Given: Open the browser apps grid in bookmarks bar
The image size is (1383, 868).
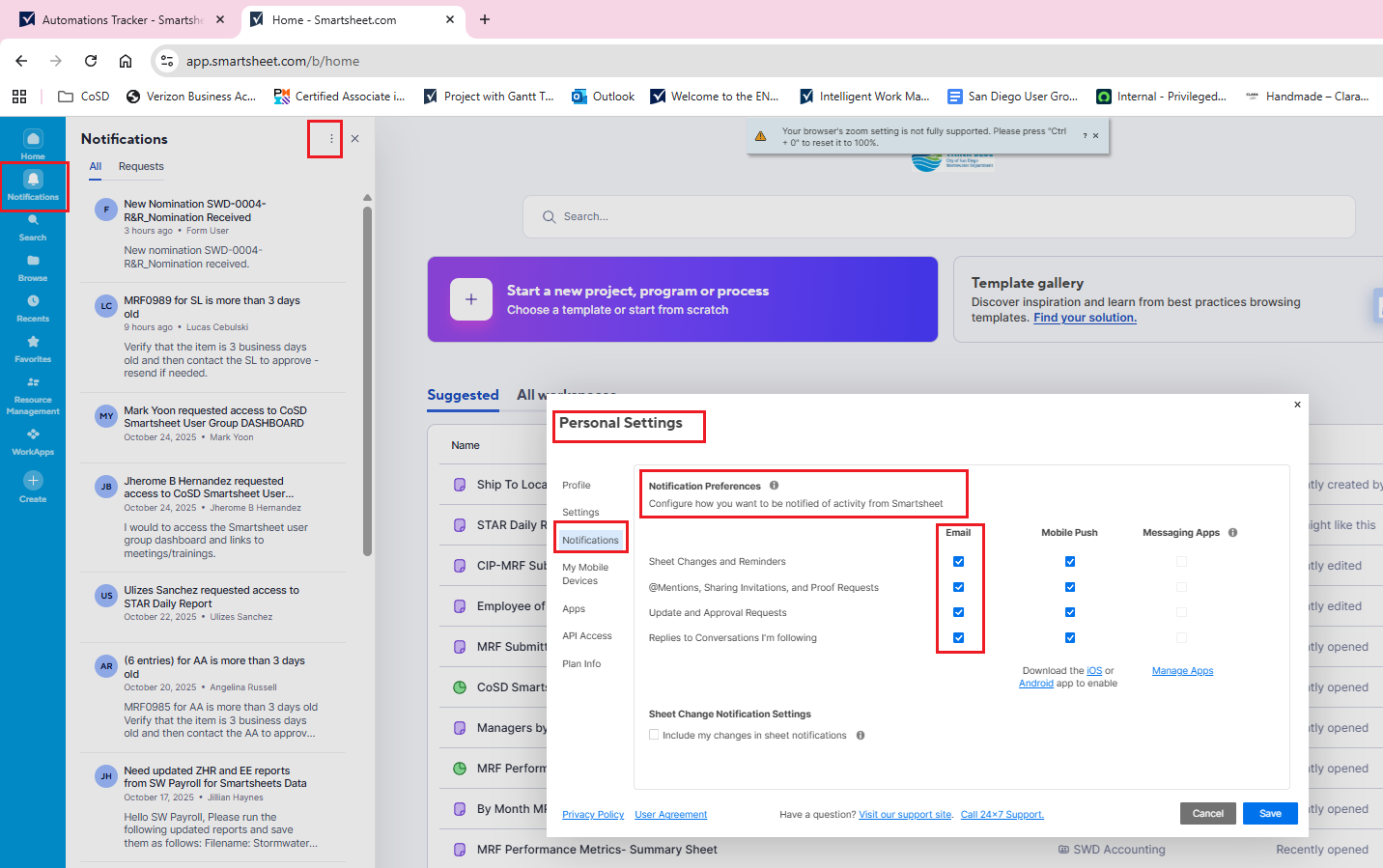Looking at the screenshot, I should coord(19,97).
